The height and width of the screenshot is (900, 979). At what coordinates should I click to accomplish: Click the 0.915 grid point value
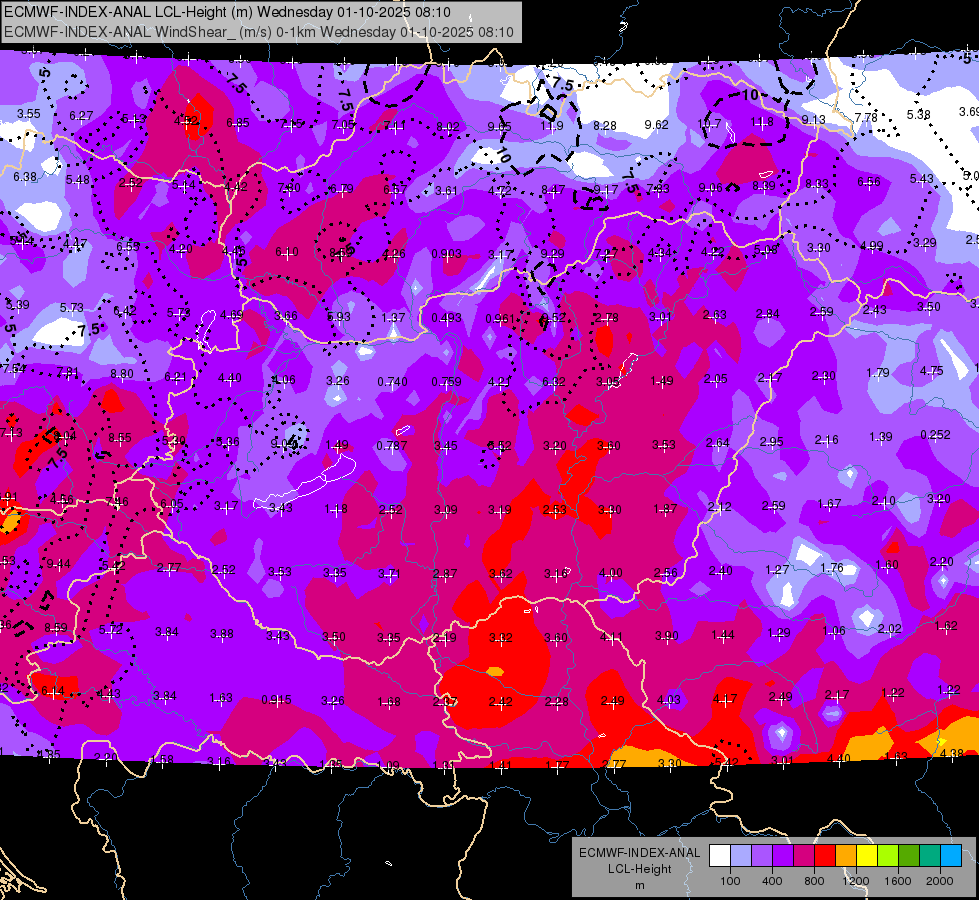pos(276,700)
